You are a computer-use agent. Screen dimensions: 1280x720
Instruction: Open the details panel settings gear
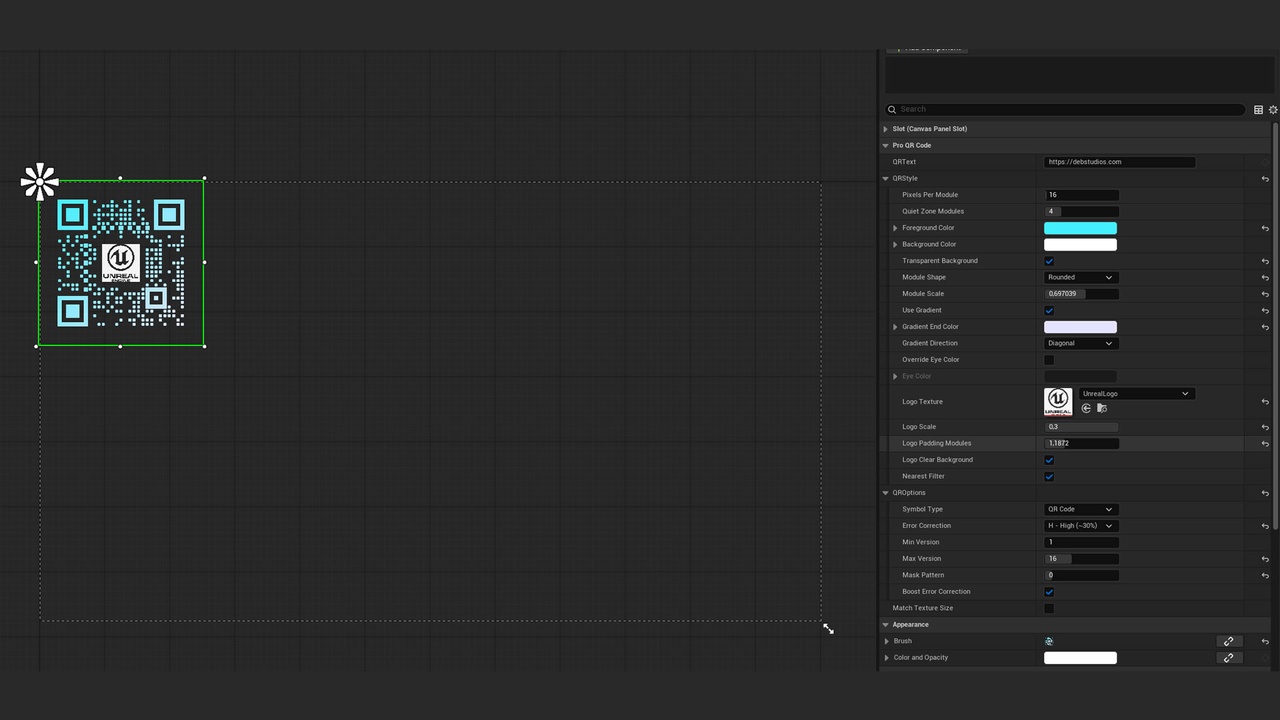[x=1273, y=110]
